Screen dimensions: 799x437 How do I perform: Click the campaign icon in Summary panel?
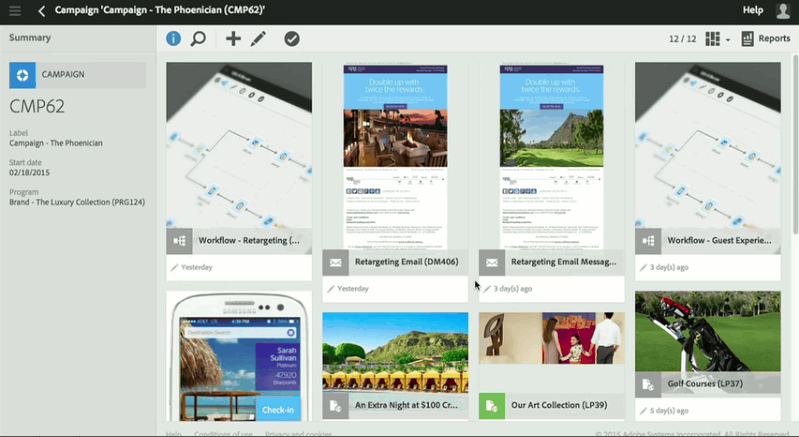coord(23,75)
